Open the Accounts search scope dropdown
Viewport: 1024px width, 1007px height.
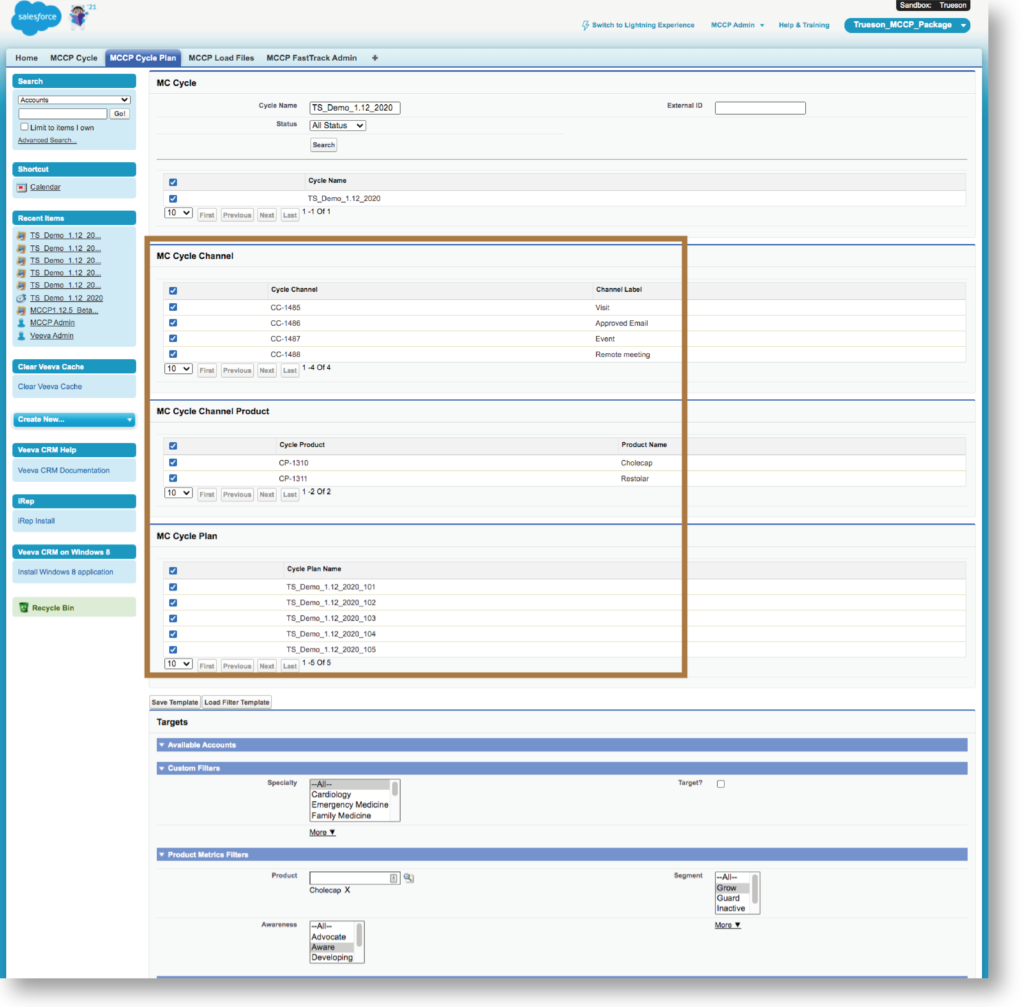point(74,100)
